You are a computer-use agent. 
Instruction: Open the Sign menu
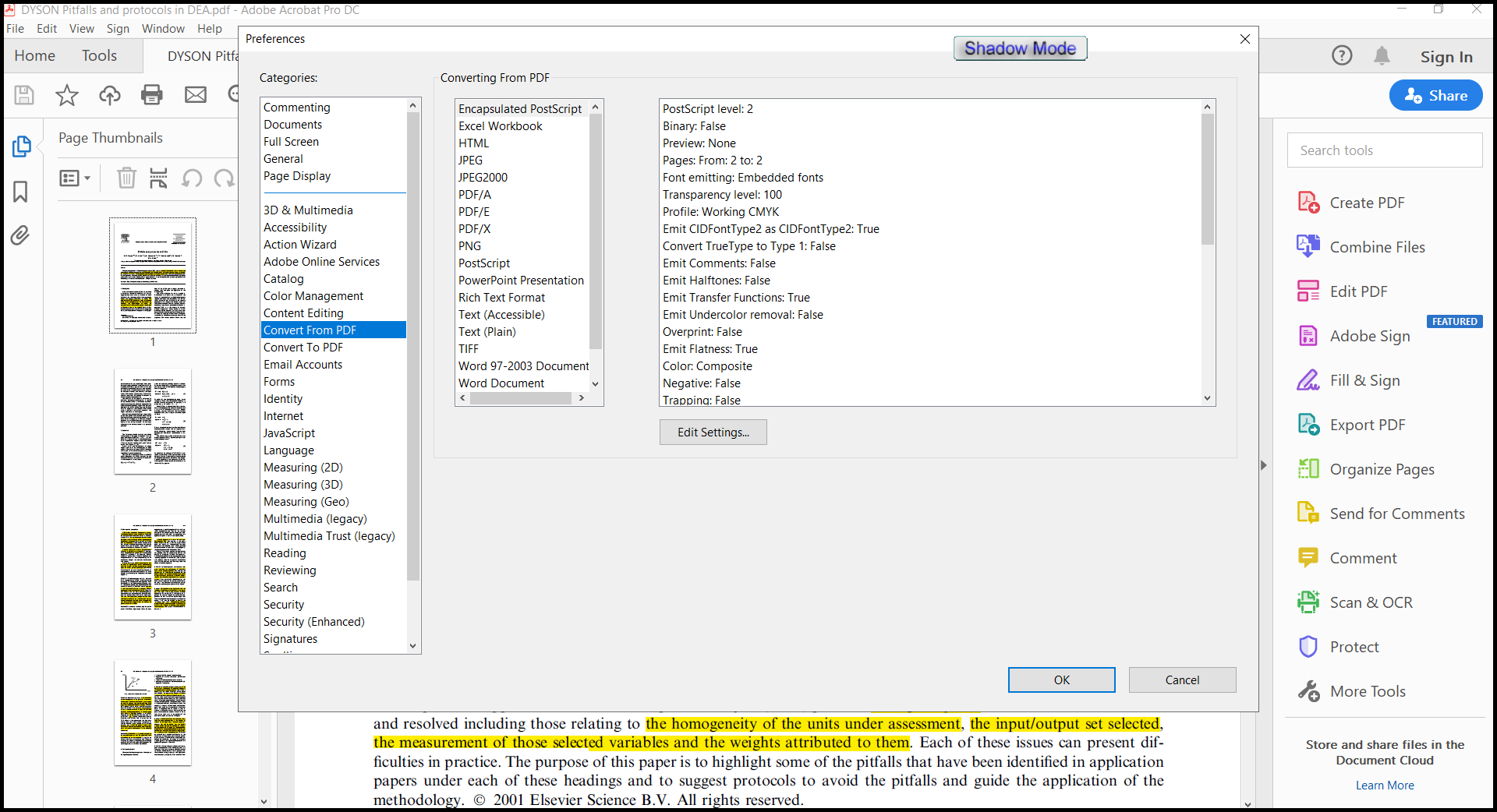tap(118, 29)
